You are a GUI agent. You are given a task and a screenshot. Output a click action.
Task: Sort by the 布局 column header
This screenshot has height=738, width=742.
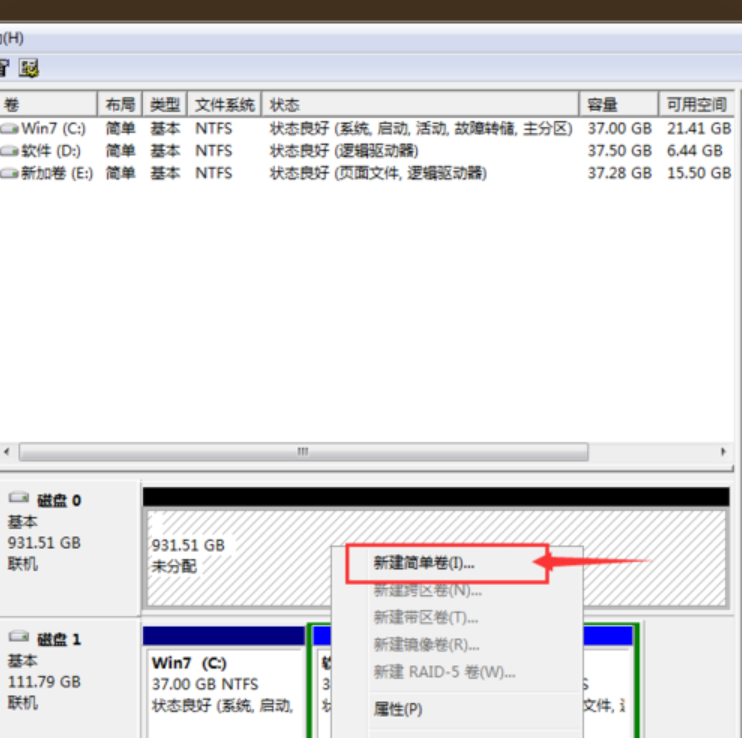click(120, 105)
